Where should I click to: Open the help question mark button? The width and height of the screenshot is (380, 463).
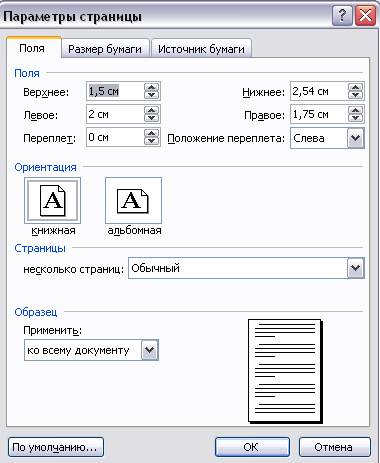(x=342, y=16)
